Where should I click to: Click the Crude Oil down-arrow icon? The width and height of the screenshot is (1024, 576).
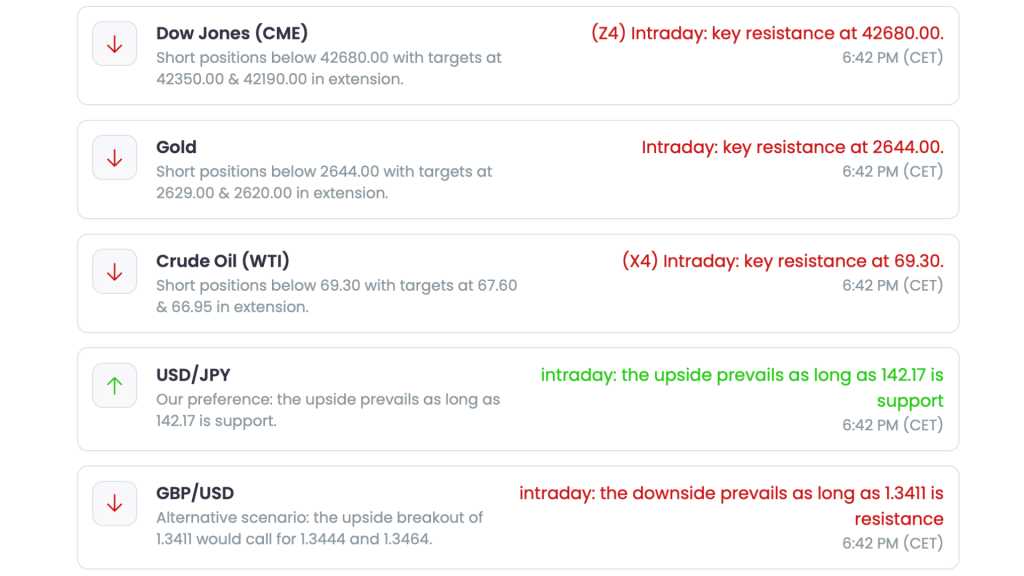[x=114, y=272]
